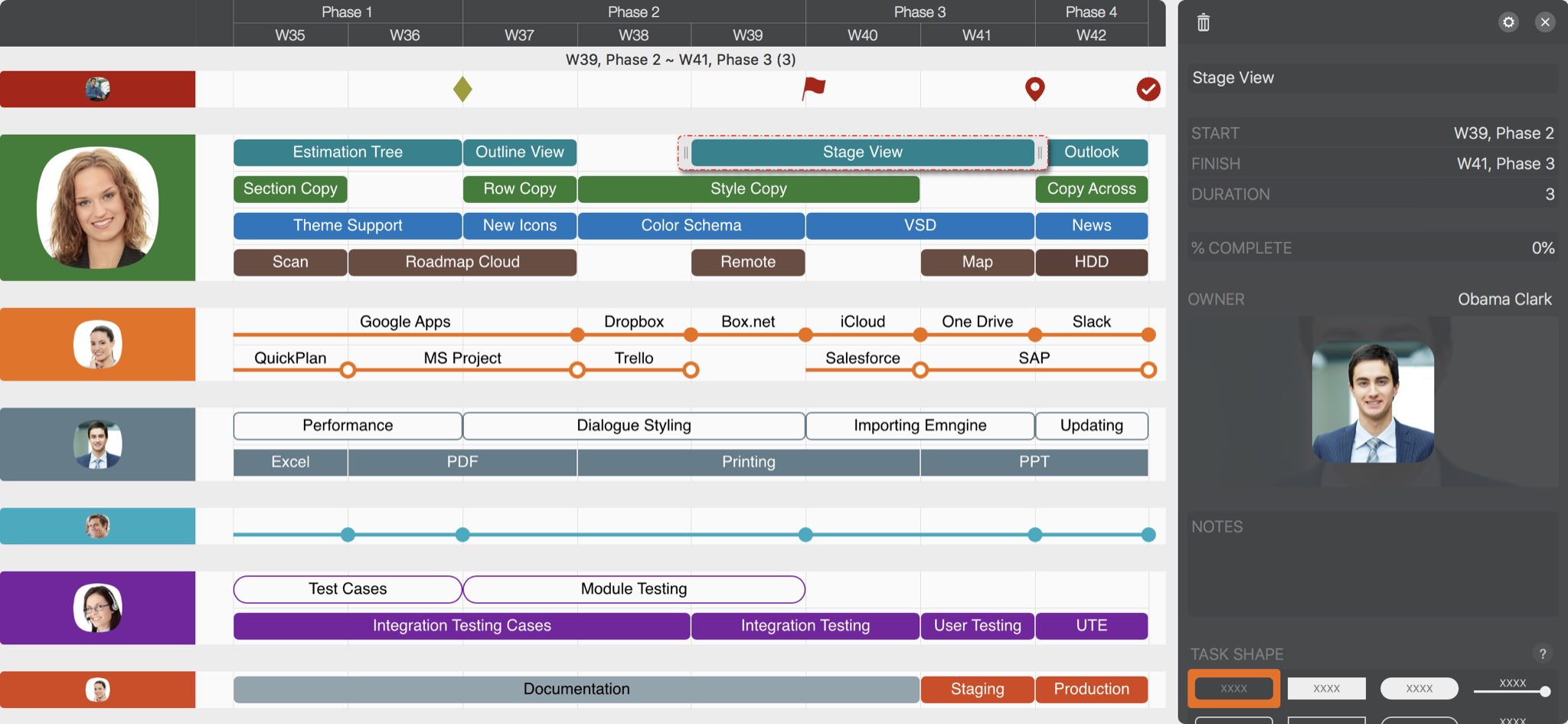
Task: Select the dark rounded task shape option
Action: click(x=1233, y=688)
